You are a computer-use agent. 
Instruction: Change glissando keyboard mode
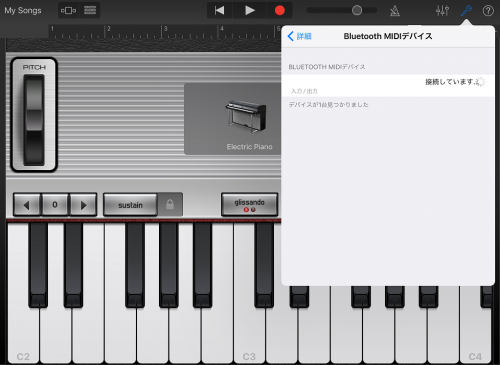249,204
